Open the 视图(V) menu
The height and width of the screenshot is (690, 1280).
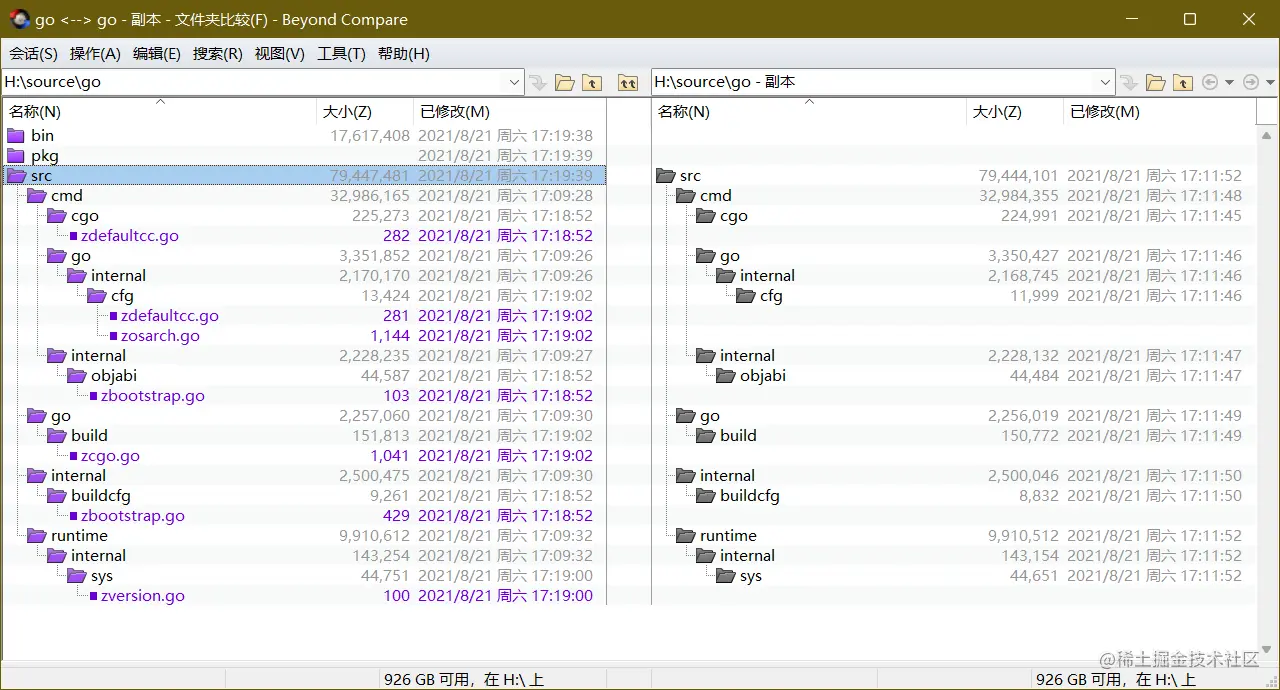click(x=280, y=54)
